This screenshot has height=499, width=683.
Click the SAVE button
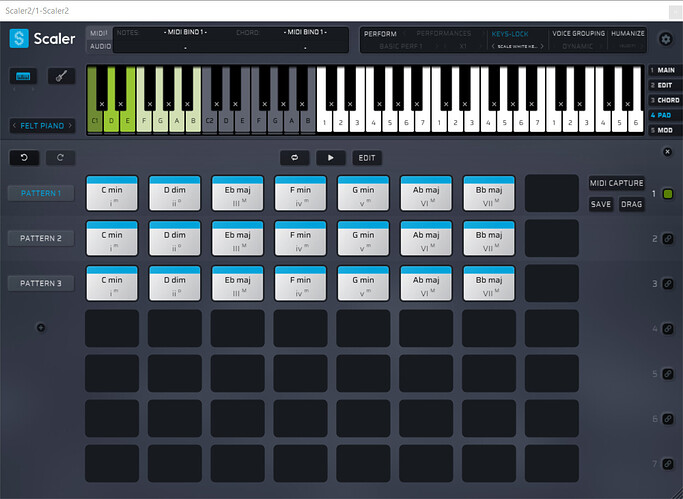(x=600, y=204)
